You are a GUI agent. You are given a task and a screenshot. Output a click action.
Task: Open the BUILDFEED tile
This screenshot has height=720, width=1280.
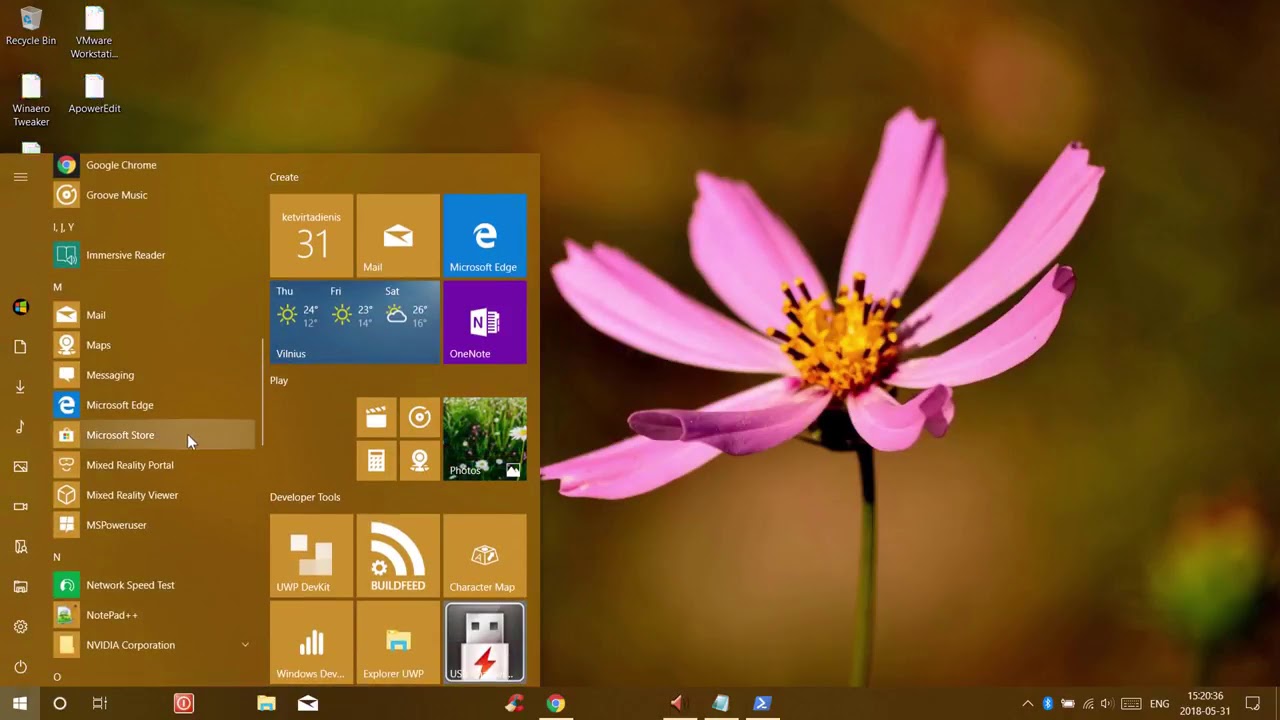pos(398,556)
